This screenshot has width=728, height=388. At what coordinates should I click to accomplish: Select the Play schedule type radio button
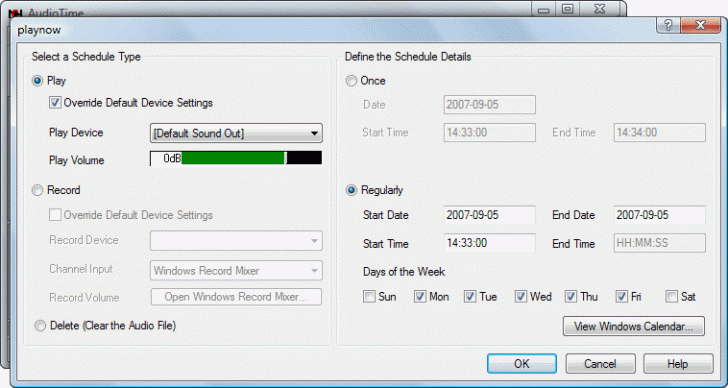[x=38, y=81]
